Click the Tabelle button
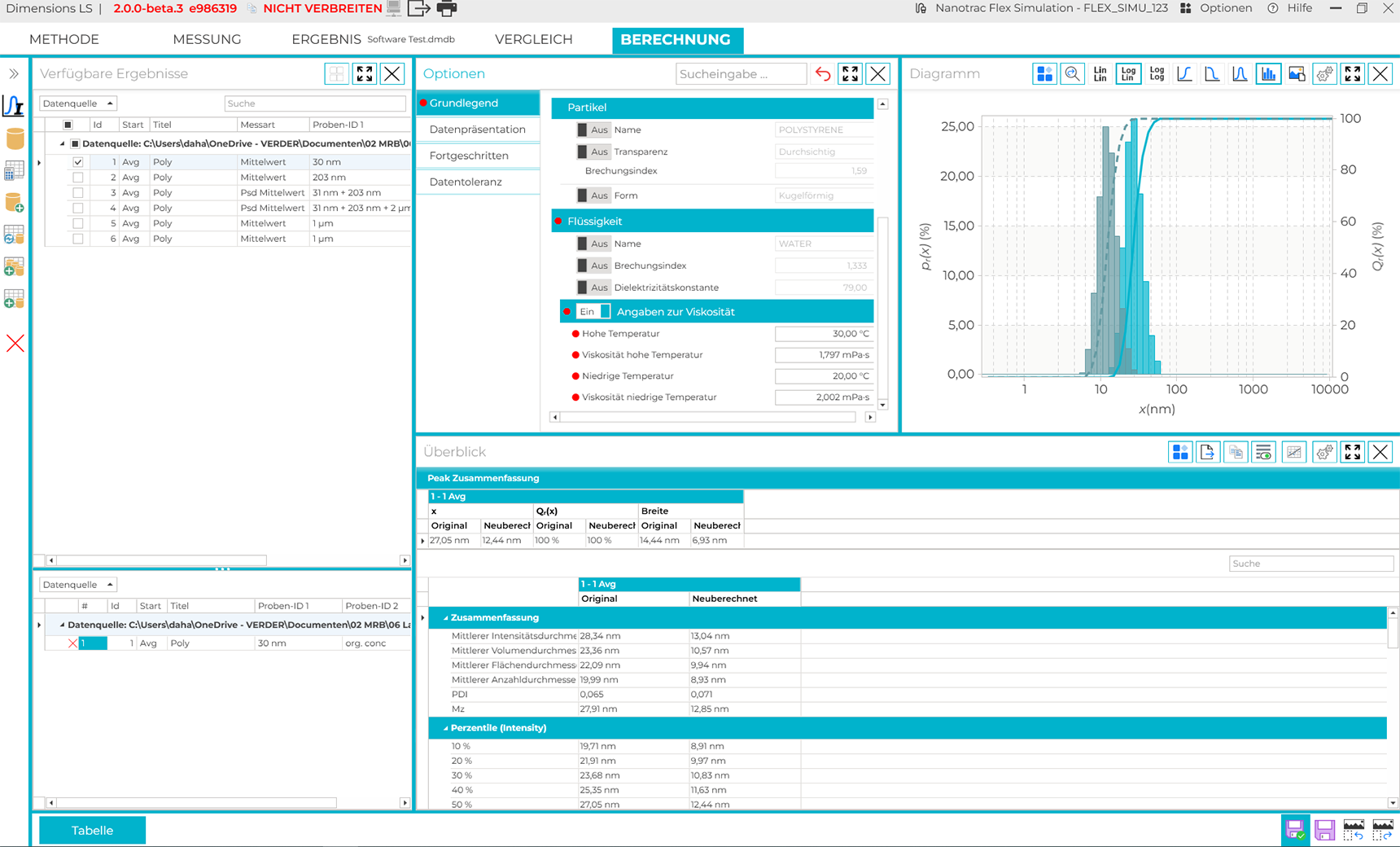The width and height of the screenshot is (1400, 847). click(92, 831)
